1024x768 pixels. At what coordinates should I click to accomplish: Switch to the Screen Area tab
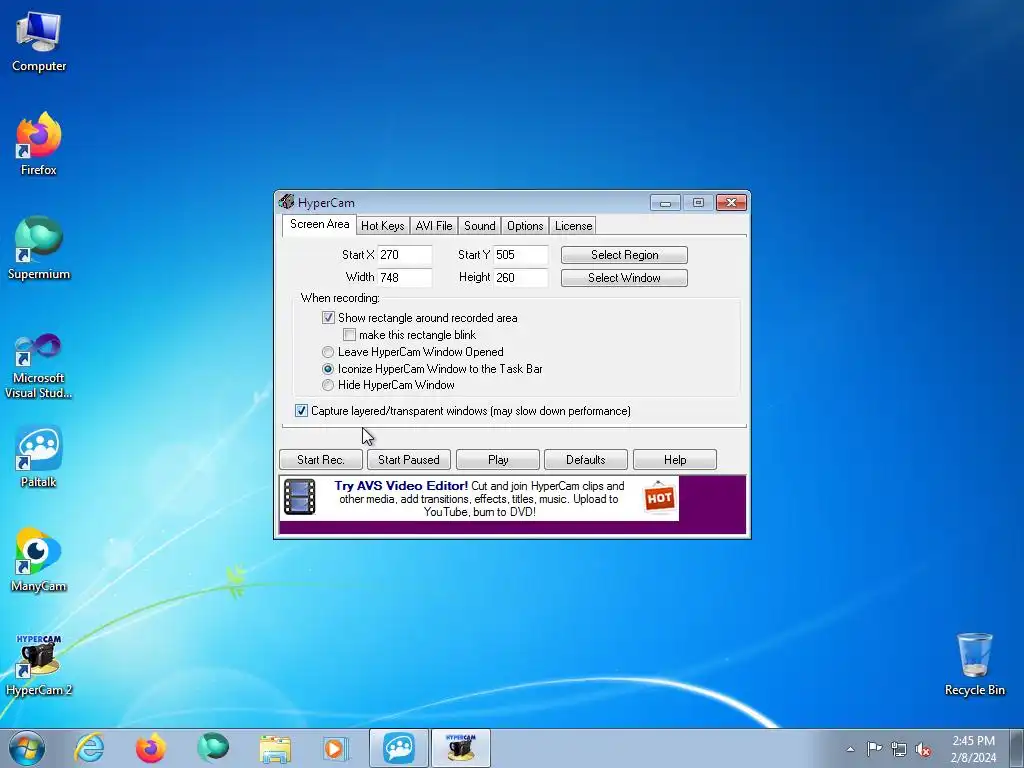point(319,224)
